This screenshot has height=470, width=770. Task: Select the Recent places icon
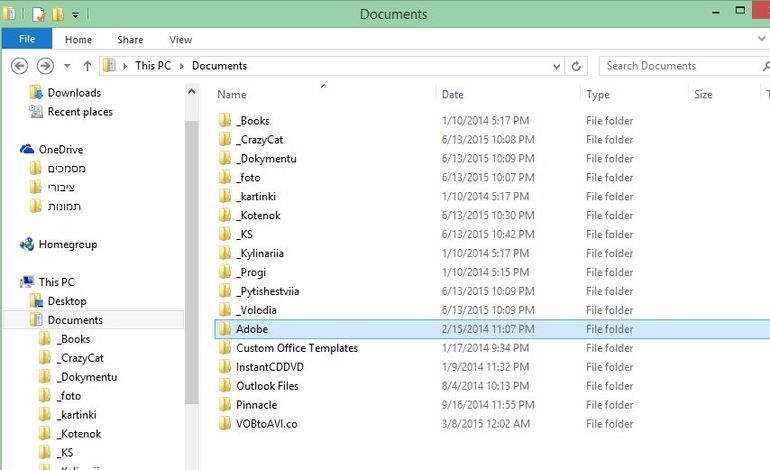click(36, 112)
